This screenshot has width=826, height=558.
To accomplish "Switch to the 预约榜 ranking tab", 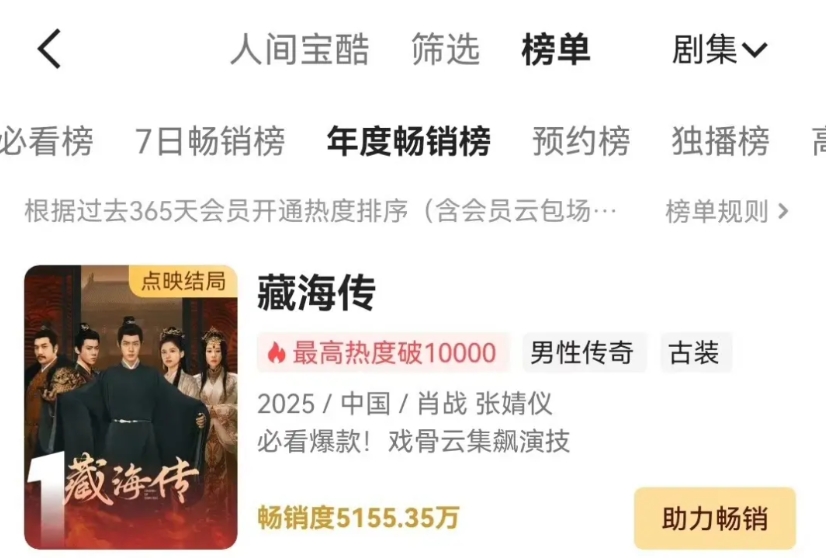I will [x=581, y=141].
